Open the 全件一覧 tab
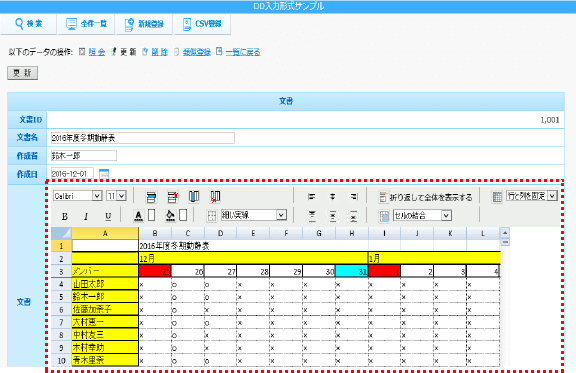The image size is (576, 373). pyautogui.click(x=86, y=24)
